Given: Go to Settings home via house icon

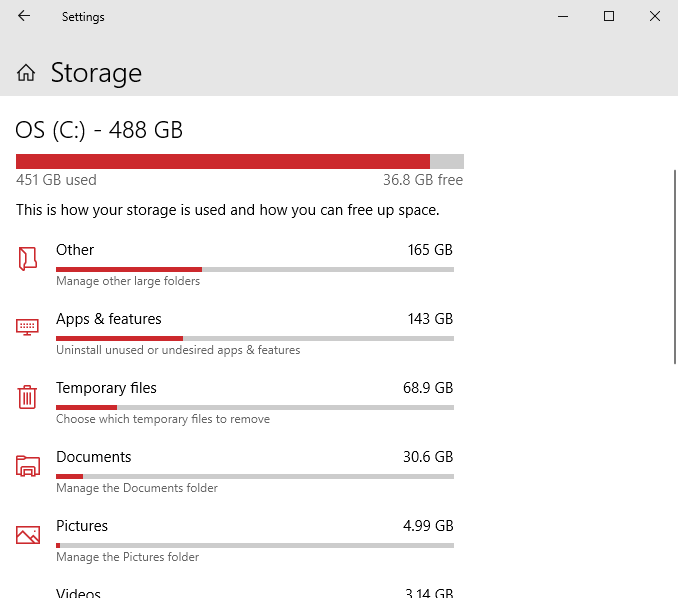Looking at the screenshot, I should [27, 73].
